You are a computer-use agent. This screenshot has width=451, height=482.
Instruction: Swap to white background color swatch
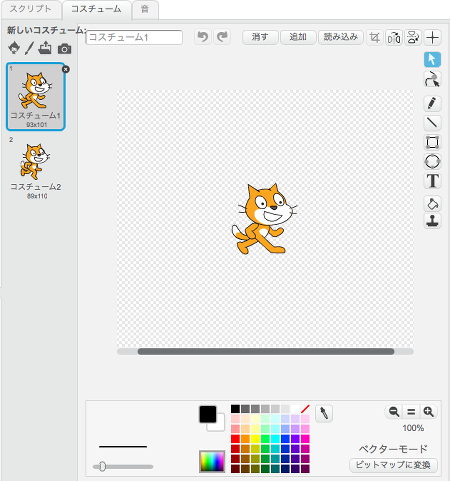point(220,426)
